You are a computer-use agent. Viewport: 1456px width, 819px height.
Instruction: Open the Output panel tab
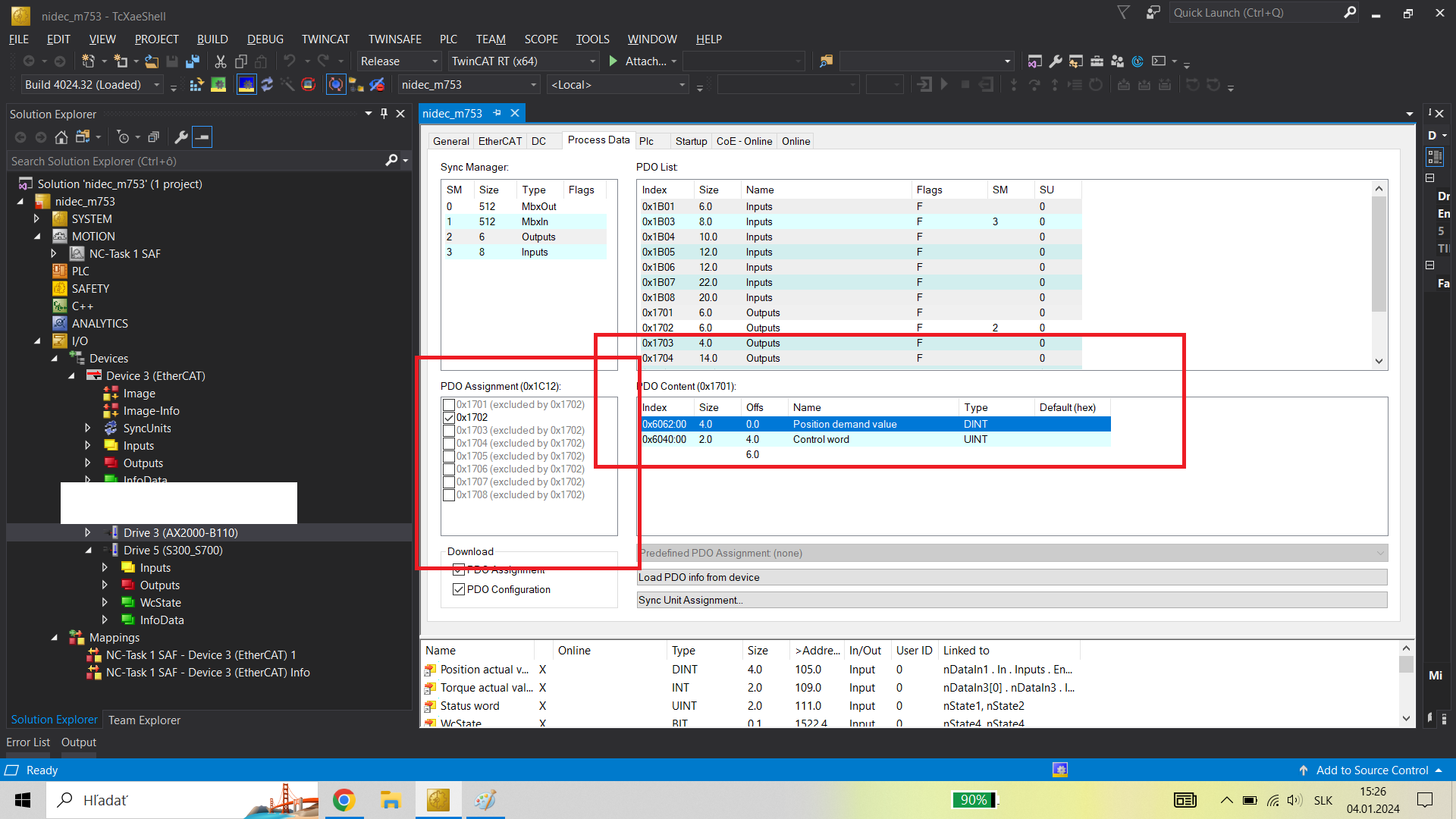coord(79,742)
